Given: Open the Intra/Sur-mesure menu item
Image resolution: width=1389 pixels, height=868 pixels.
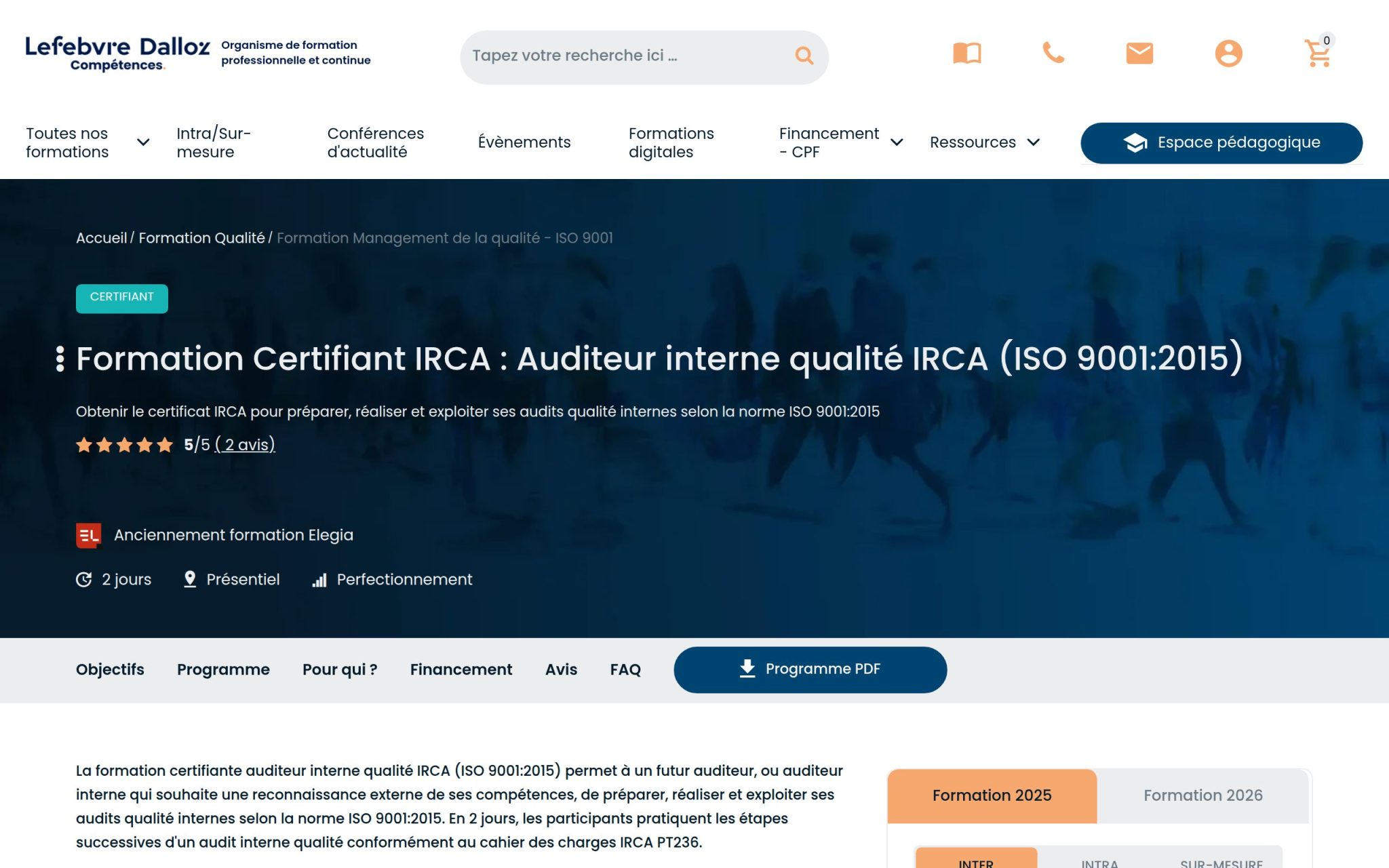Looking at the screenshot, I should (214, 142).
